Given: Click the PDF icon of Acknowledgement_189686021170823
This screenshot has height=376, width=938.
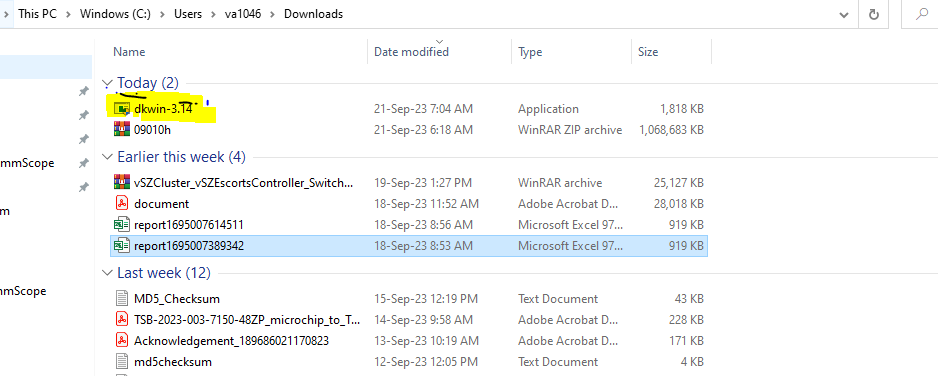Looking at the screenshot, I should pos(122,341).
